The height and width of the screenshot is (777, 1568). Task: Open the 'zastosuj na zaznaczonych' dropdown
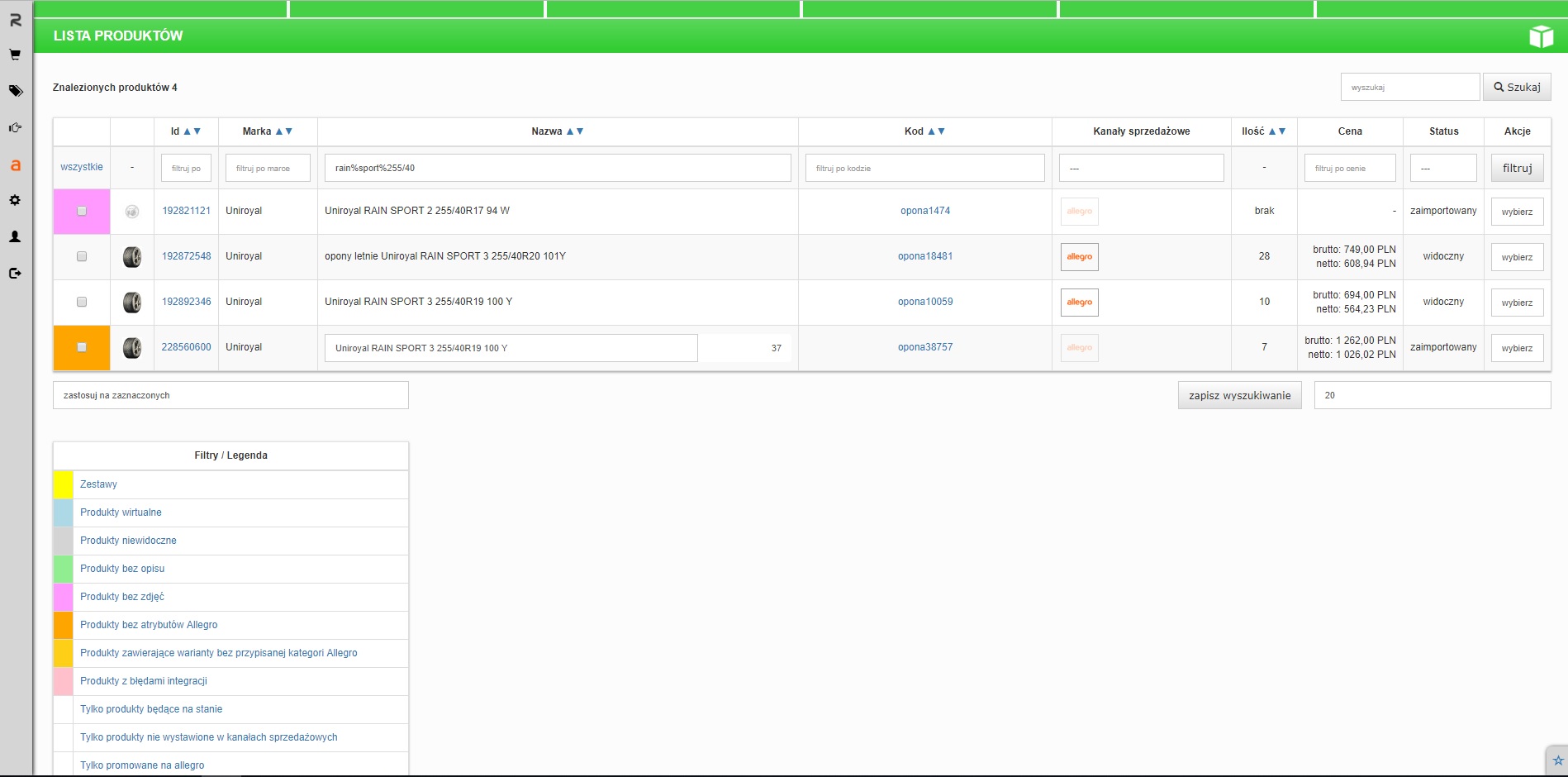pos(230,395)
